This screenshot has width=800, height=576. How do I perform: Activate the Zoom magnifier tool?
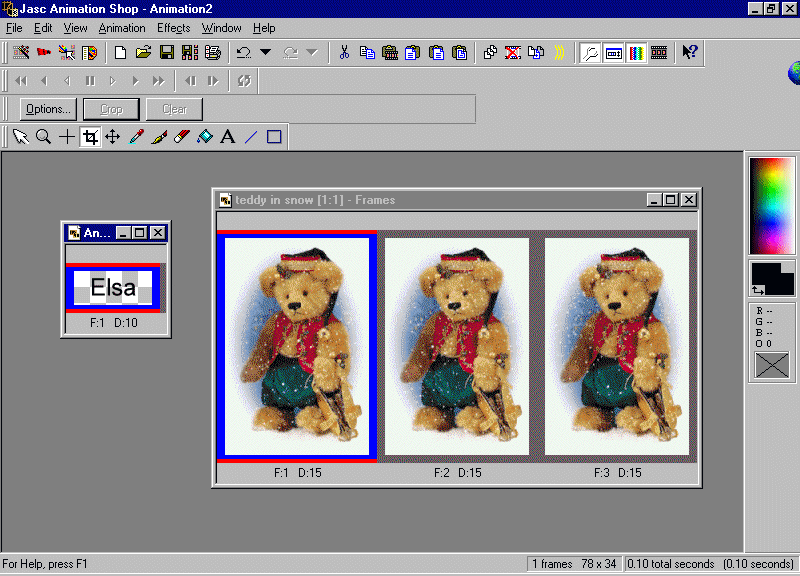click(x=43, y=137)
